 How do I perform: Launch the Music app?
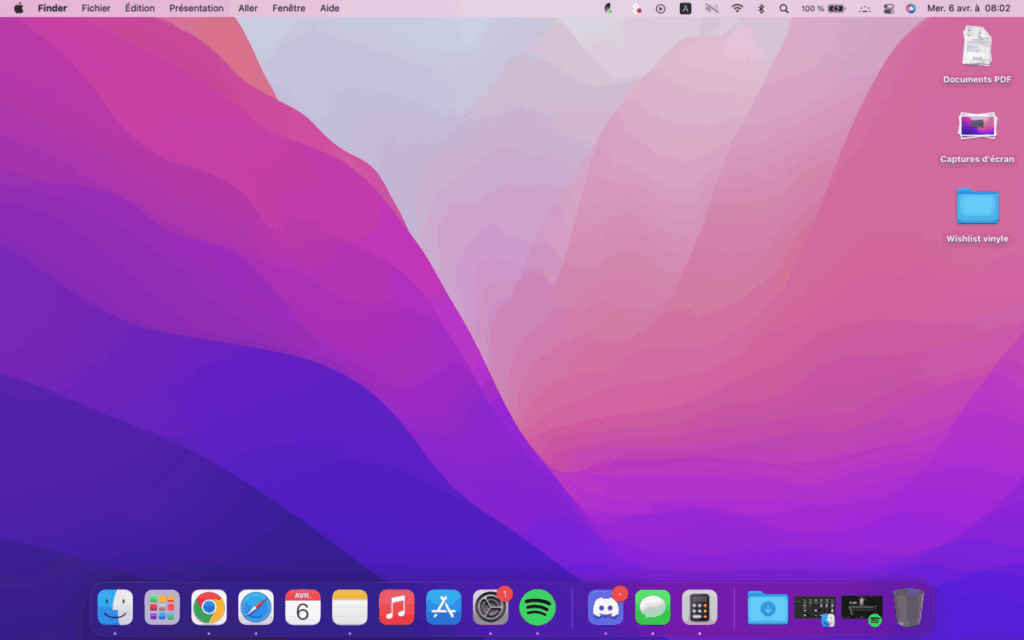point(397,607)
